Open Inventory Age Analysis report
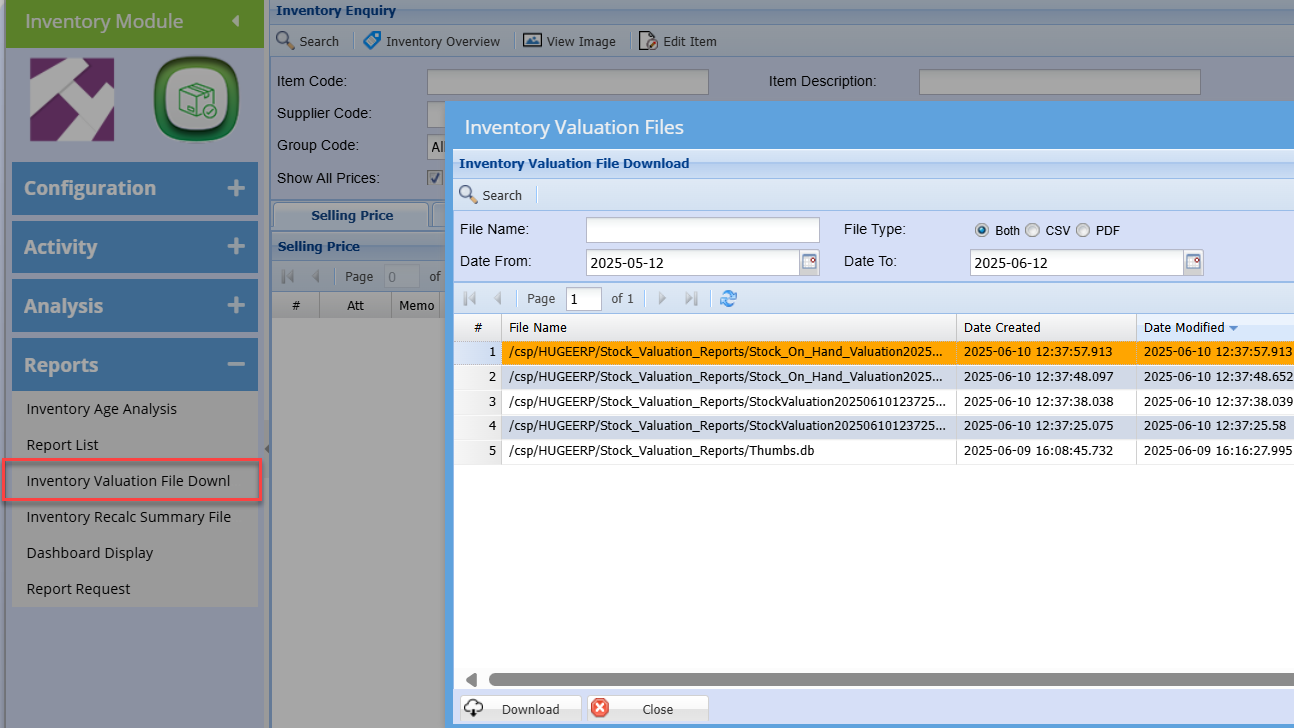 tap(101, 408)
